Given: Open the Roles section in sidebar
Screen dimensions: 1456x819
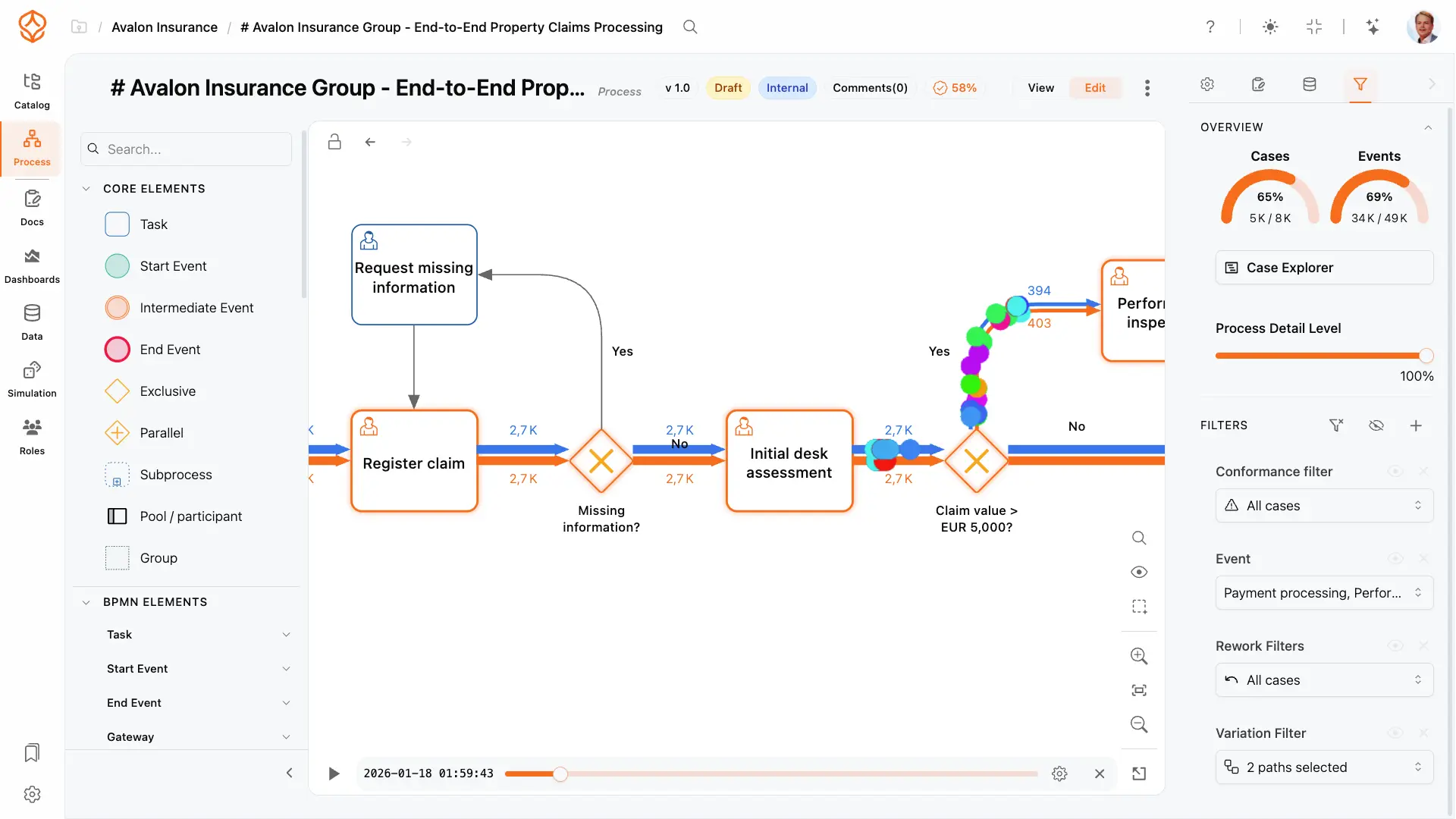Looking at the screenshot, I should pyautogui.click(x=32, y=438).
